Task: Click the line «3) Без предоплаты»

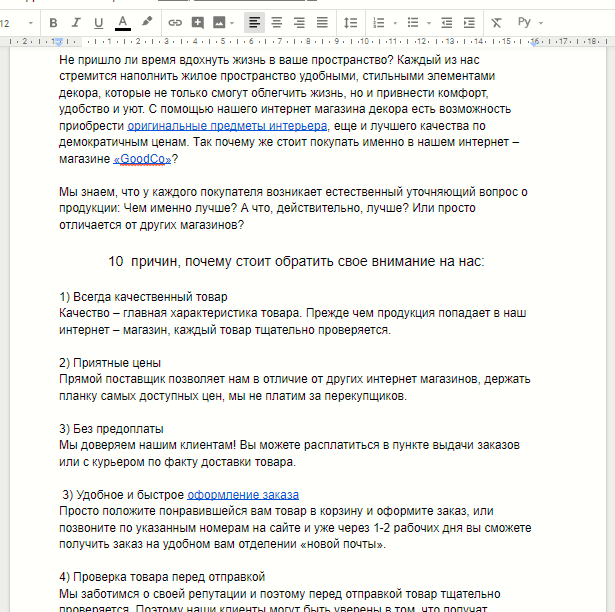Action: coord(111,429)
